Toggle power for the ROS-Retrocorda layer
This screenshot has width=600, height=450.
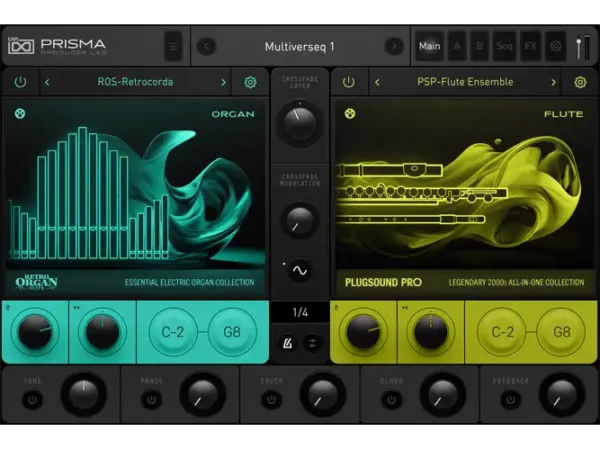click(20, 82)
